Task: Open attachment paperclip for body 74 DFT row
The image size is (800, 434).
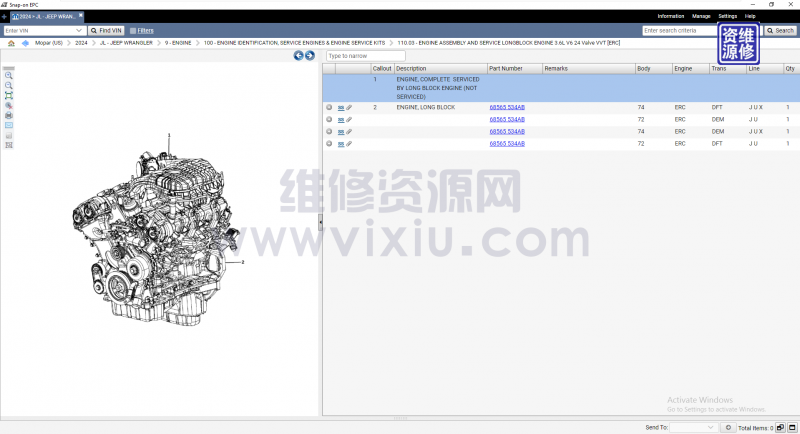Action: pos(349,108)
